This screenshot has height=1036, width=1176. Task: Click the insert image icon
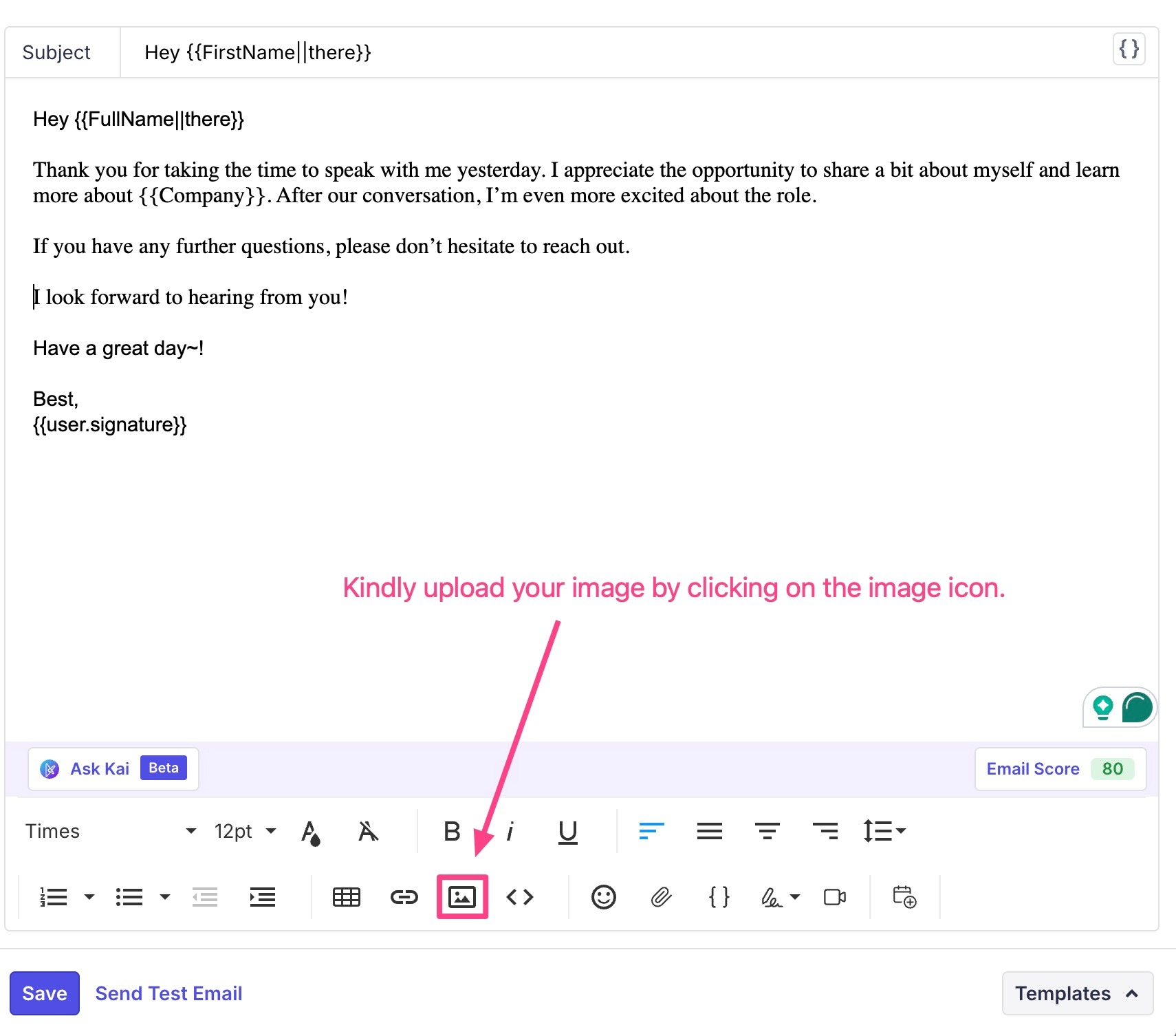pos(462,897)
